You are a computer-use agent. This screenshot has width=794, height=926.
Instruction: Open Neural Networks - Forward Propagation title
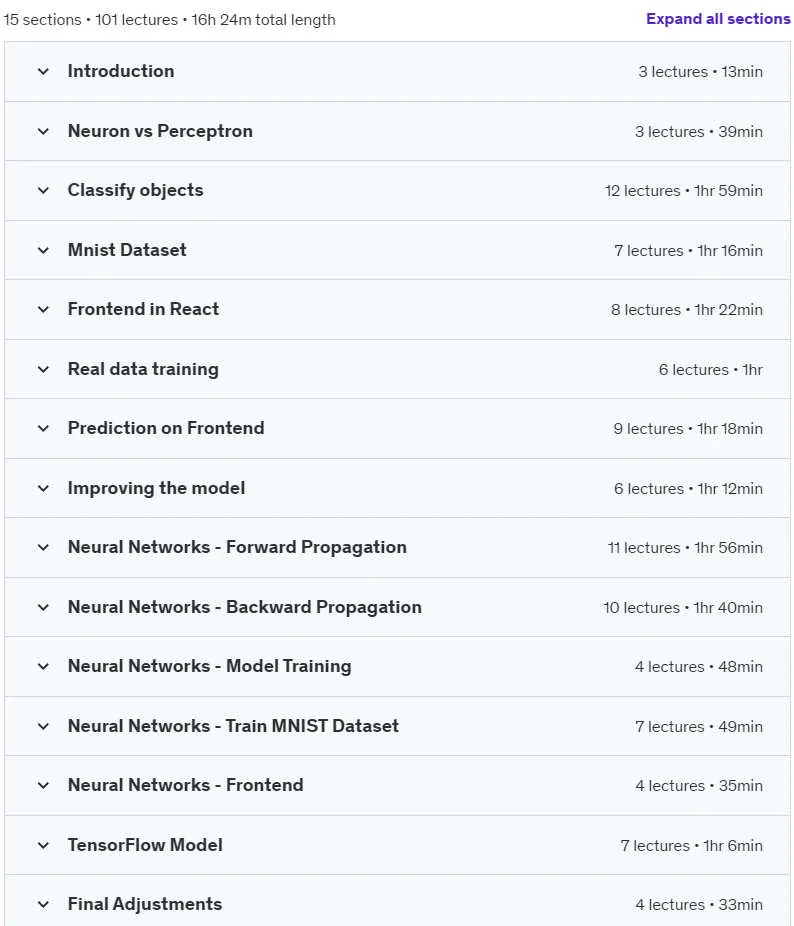coord(237,547)
